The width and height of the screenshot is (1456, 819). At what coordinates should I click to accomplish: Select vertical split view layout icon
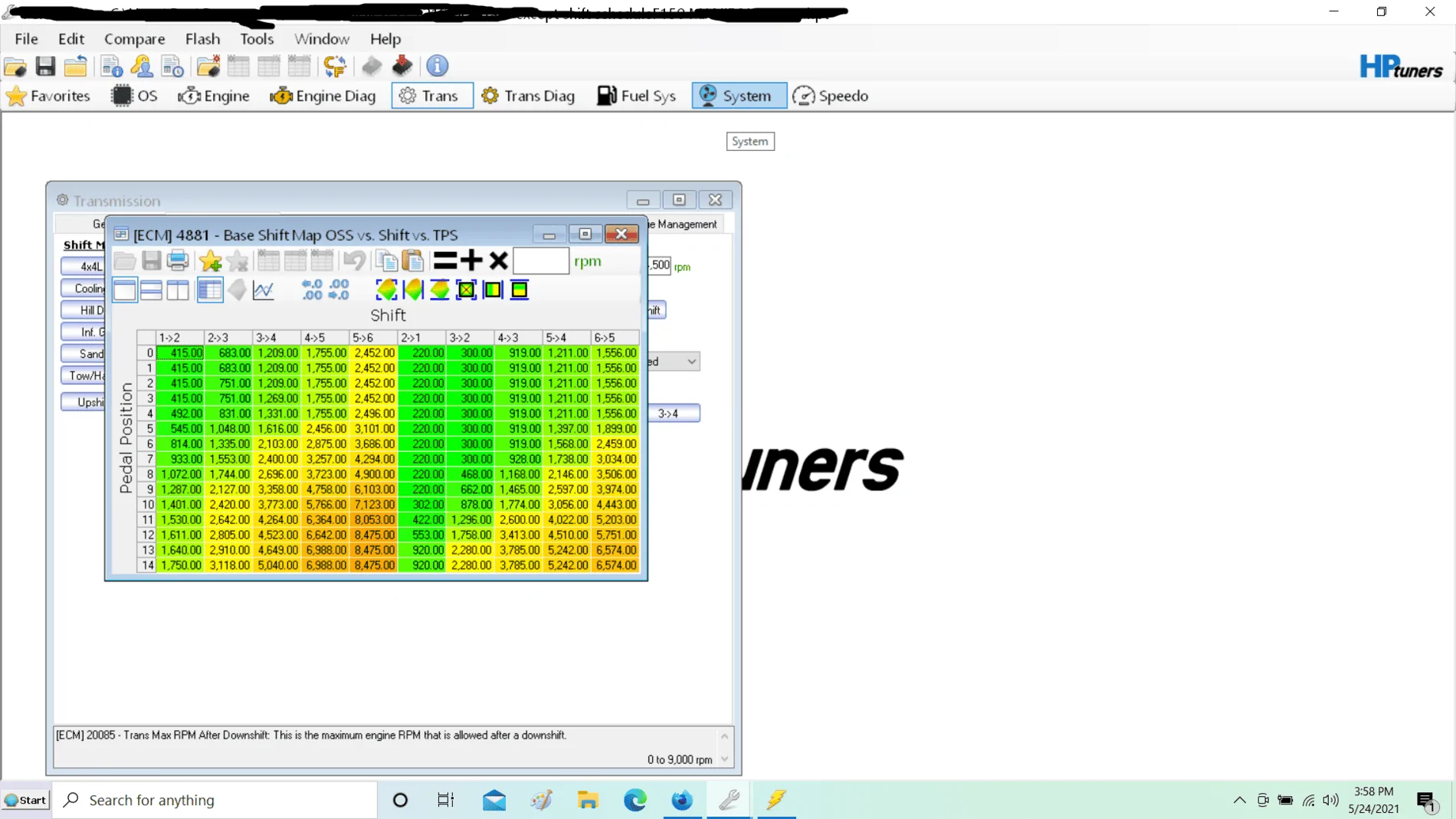point(178,290)
